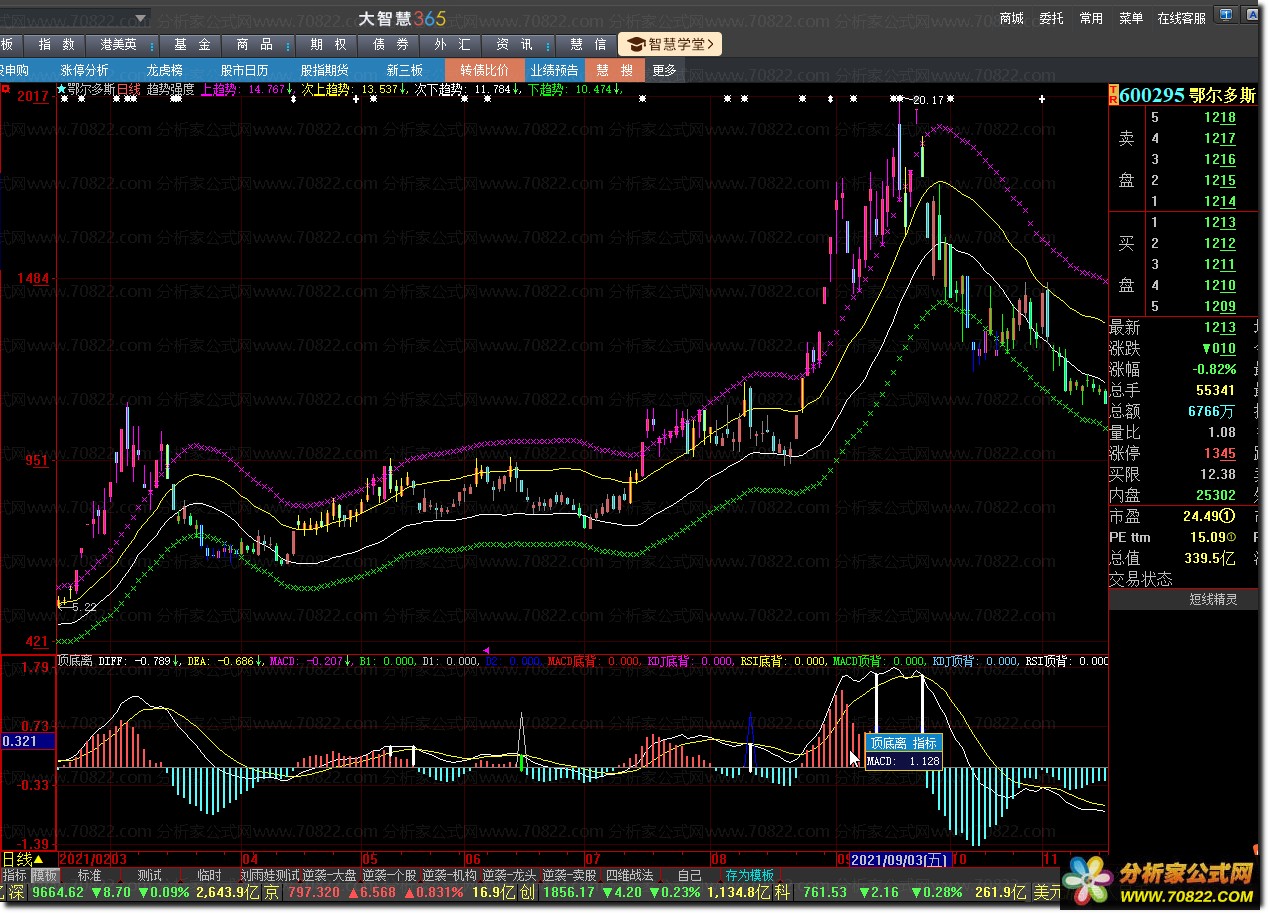The height and width of the screenshot is (913, 1270).
Task: Open 新三板 sub-tab
Action: [404, 70]
